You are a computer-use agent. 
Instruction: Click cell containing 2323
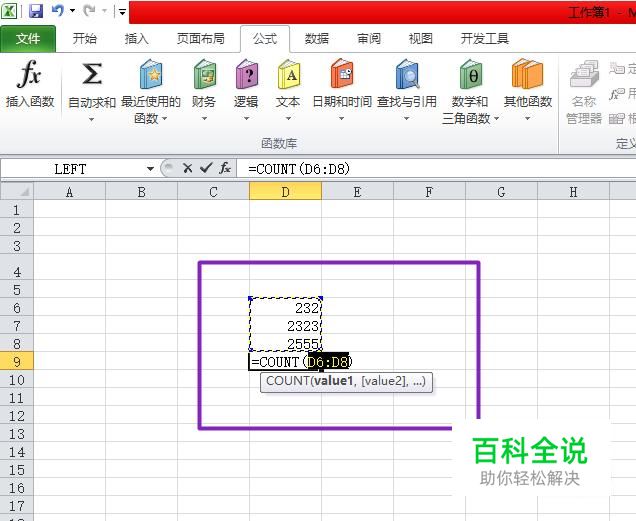point(286,326)
